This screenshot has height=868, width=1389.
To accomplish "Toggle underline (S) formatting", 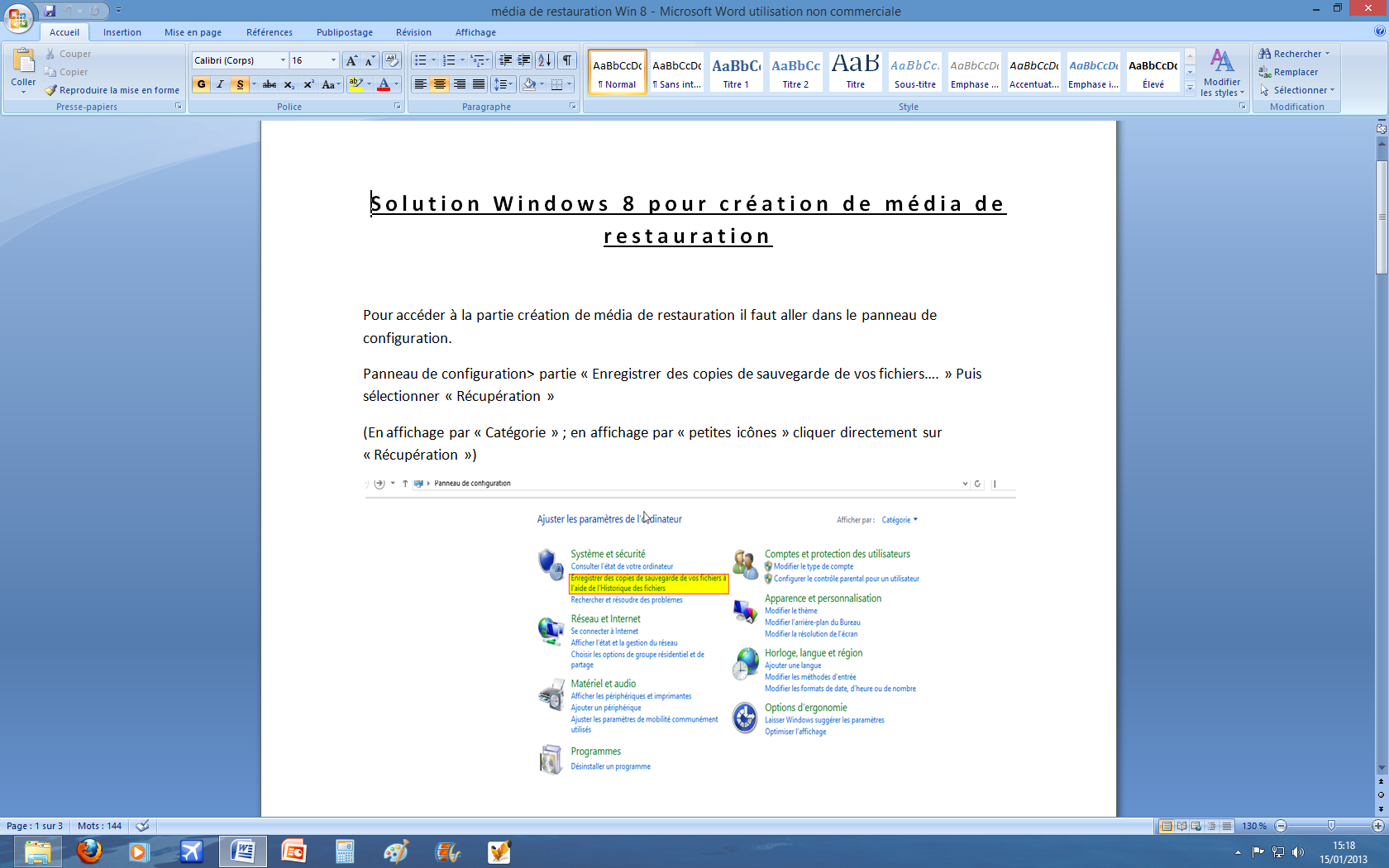I will 240,84.
